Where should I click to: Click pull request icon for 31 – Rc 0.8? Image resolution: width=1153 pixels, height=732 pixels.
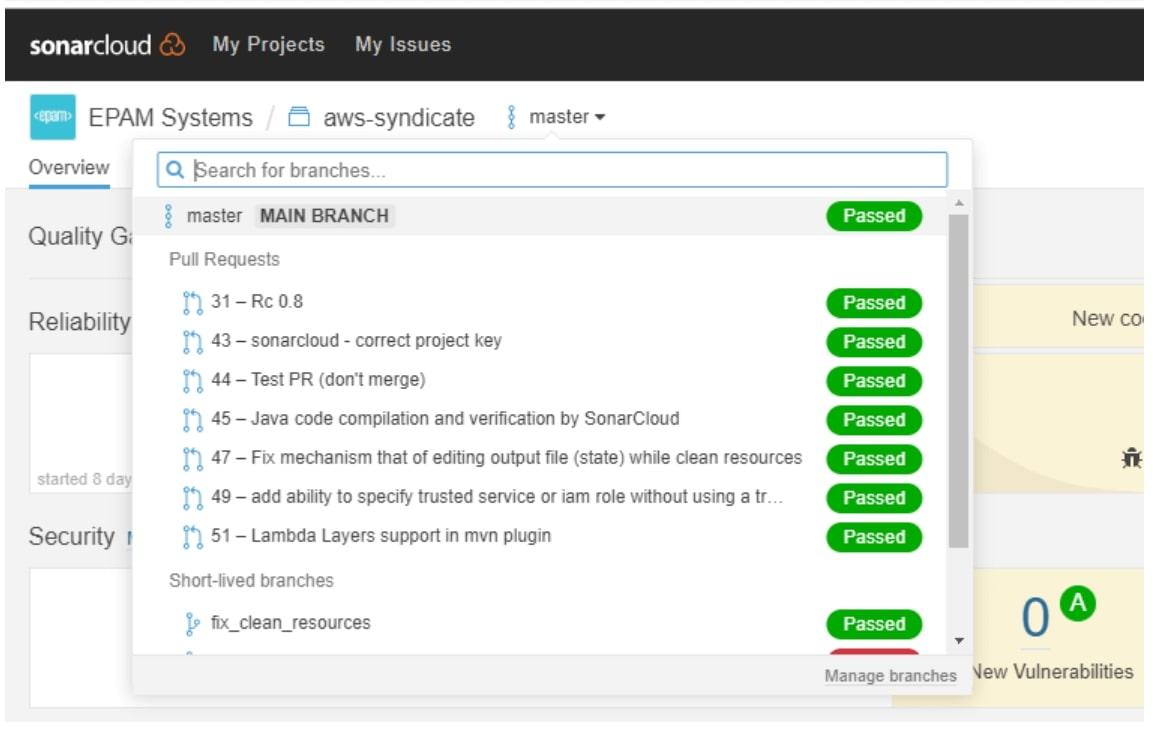(192, 302)
